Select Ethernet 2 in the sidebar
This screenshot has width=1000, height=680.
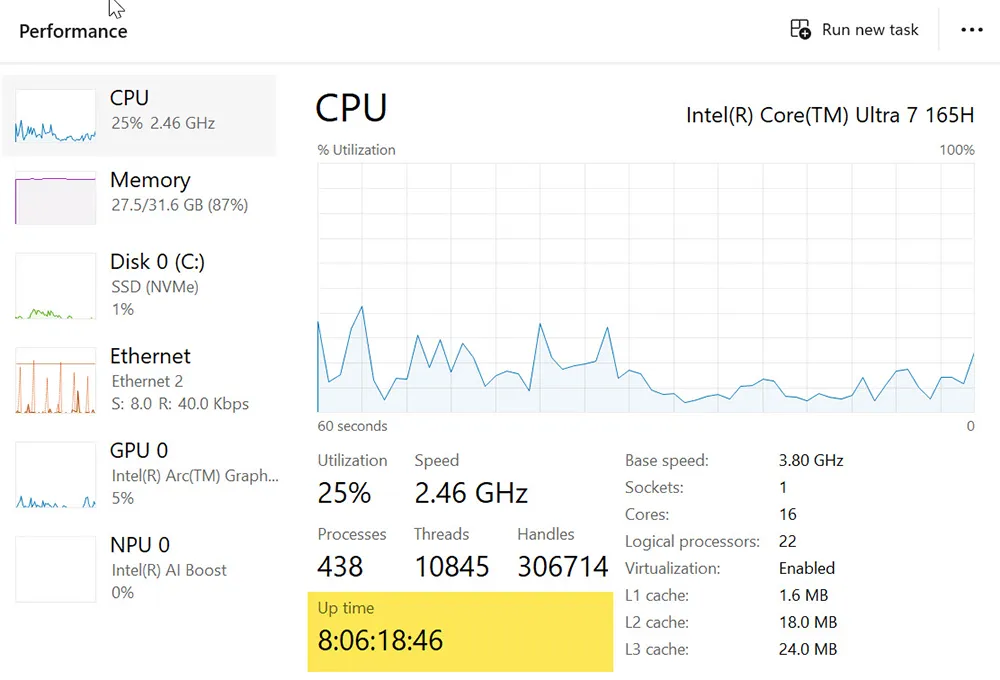click(150, 380)
